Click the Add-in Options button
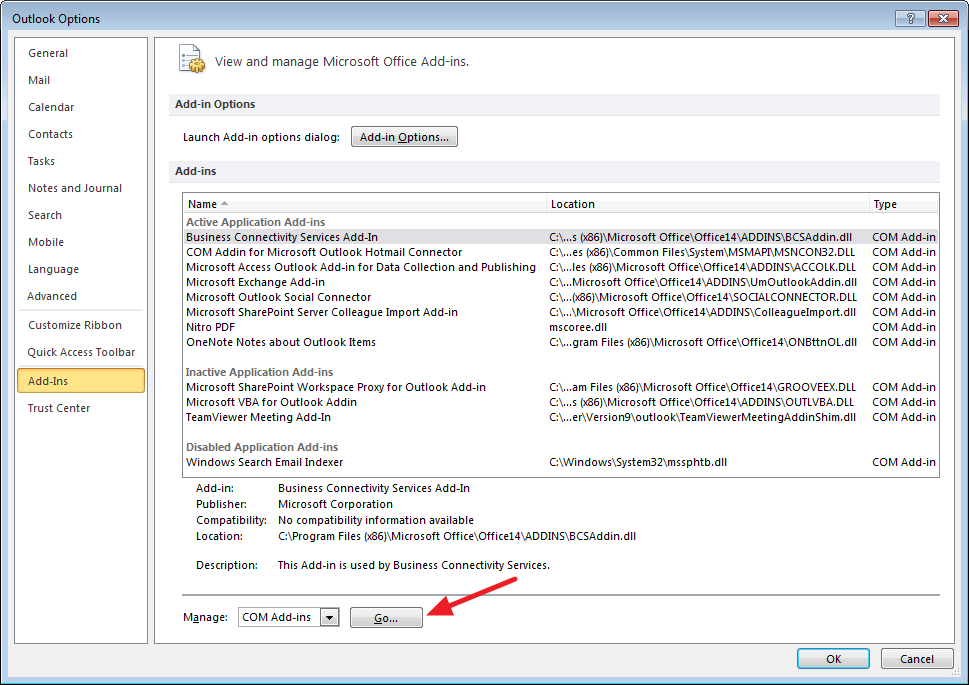 click(404, 137)
